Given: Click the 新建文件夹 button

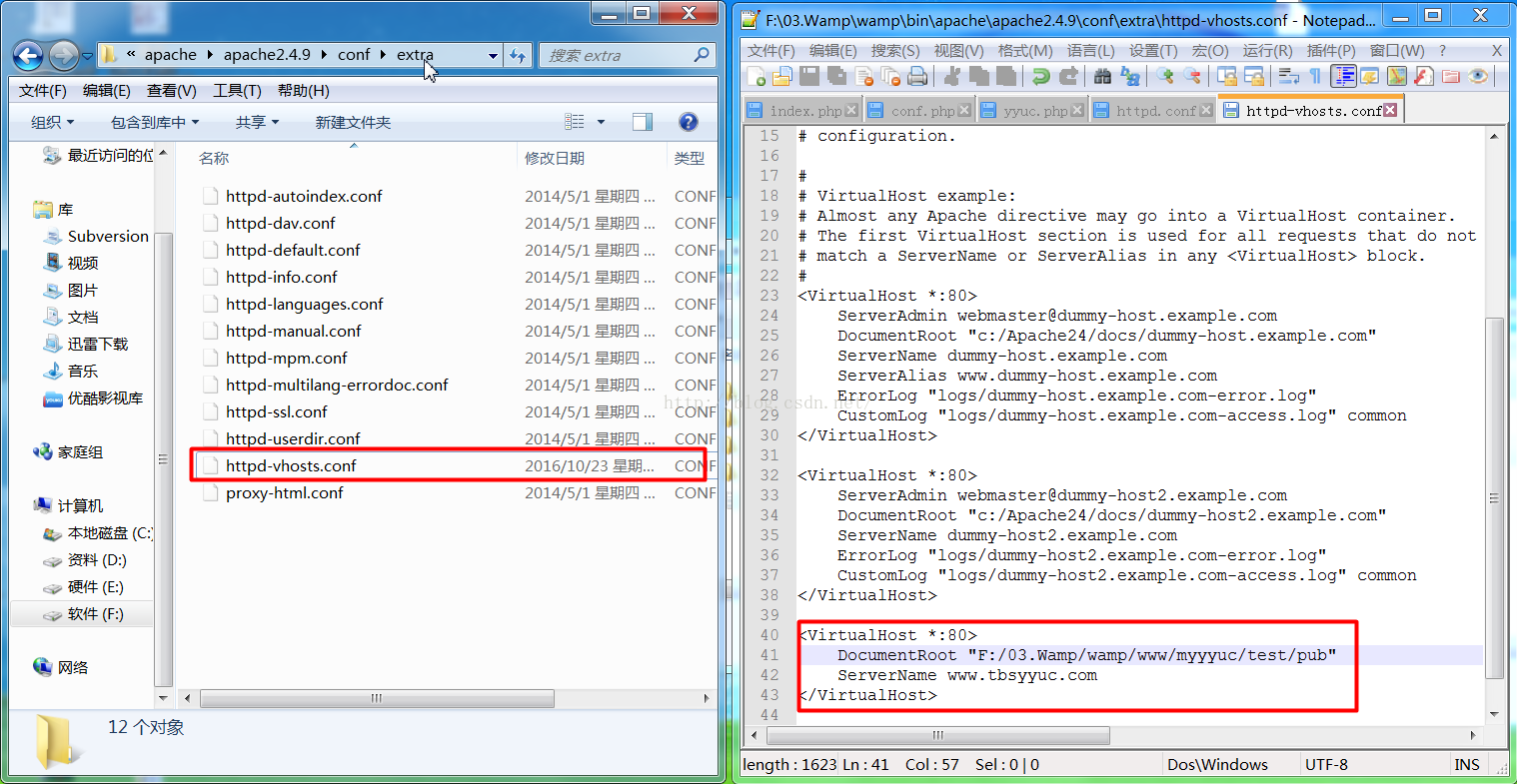Looking at the screenshot, I should (x=353, y=122).
